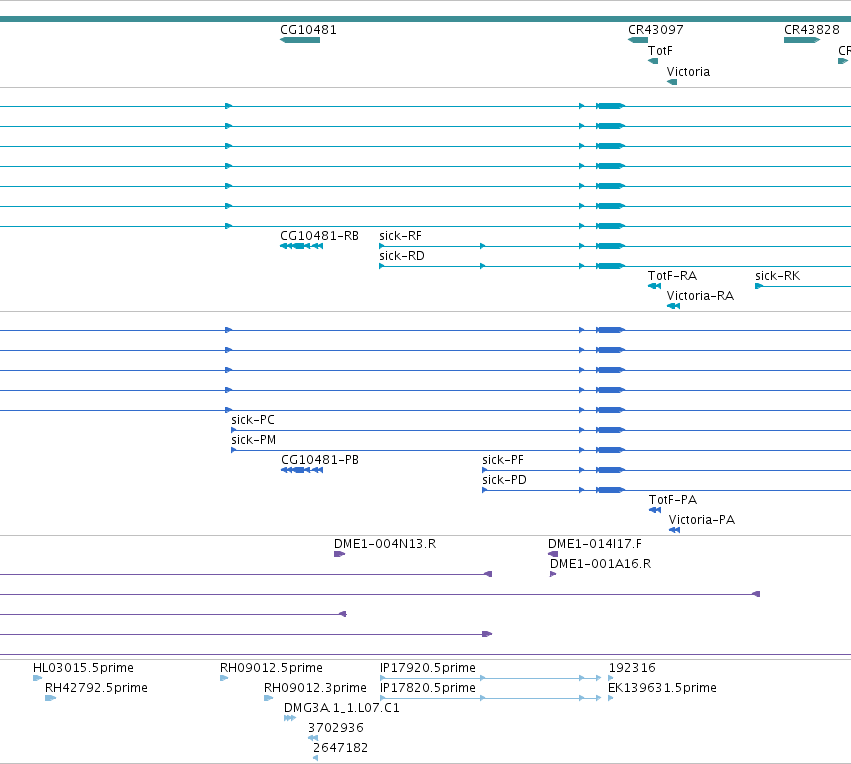851x764 pixels.
Task: Click the IP17920.5prime label
Action: point(428,668)
